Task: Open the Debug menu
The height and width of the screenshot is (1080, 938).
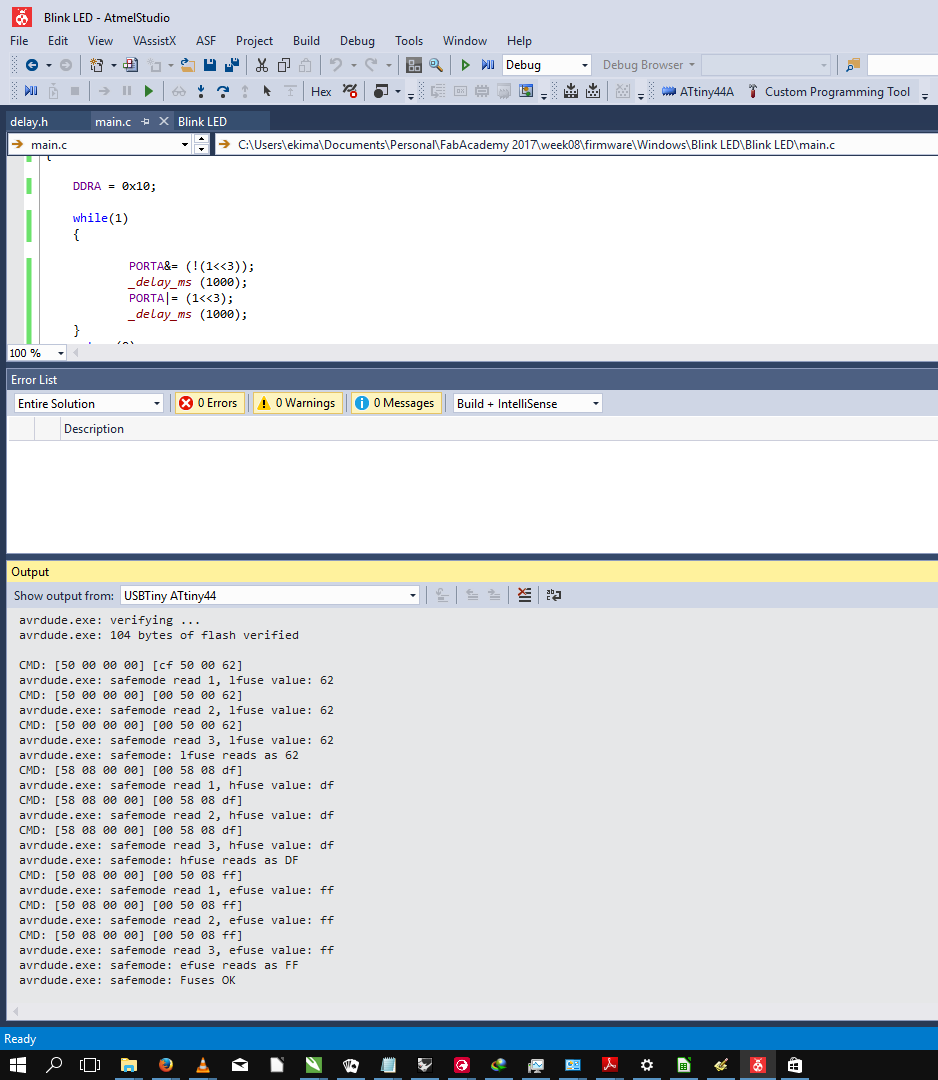Action: 357,41
